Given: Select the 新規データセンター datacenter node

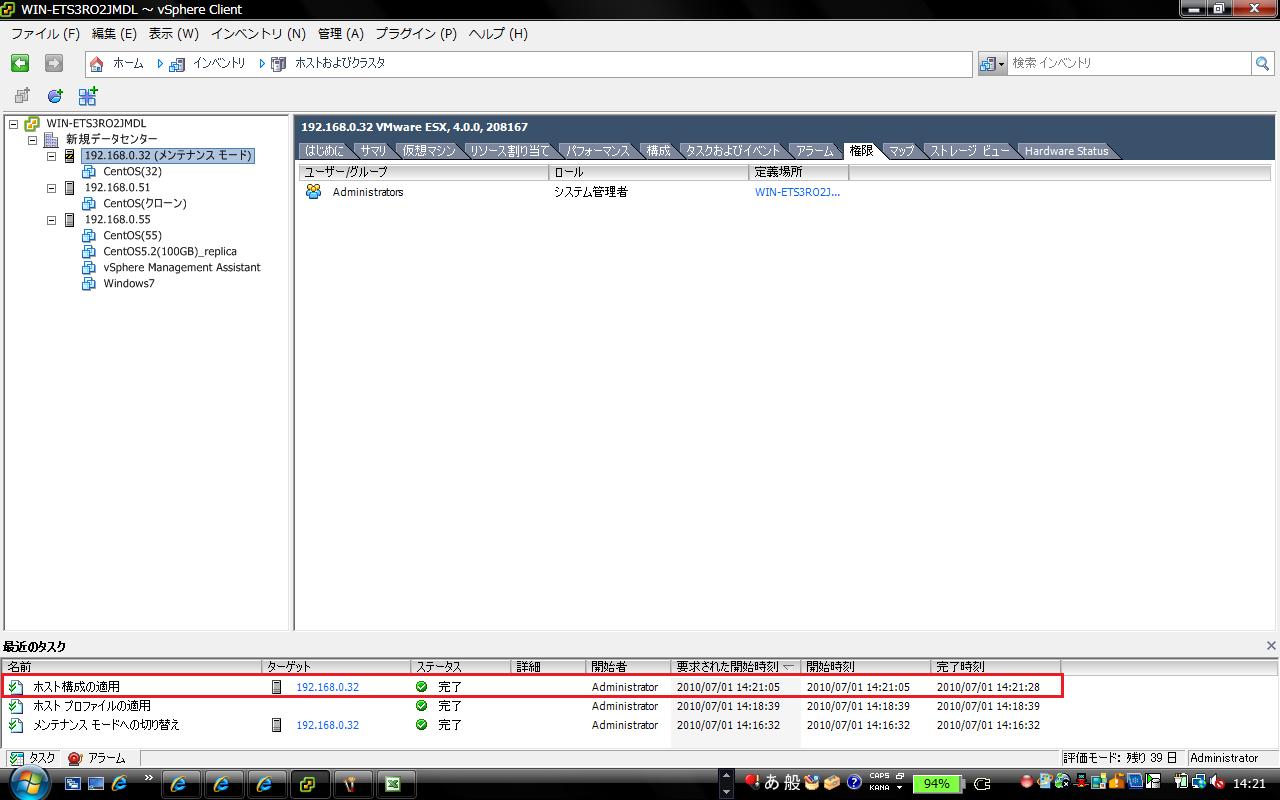Looking at the screenshot, I should 112,139.
